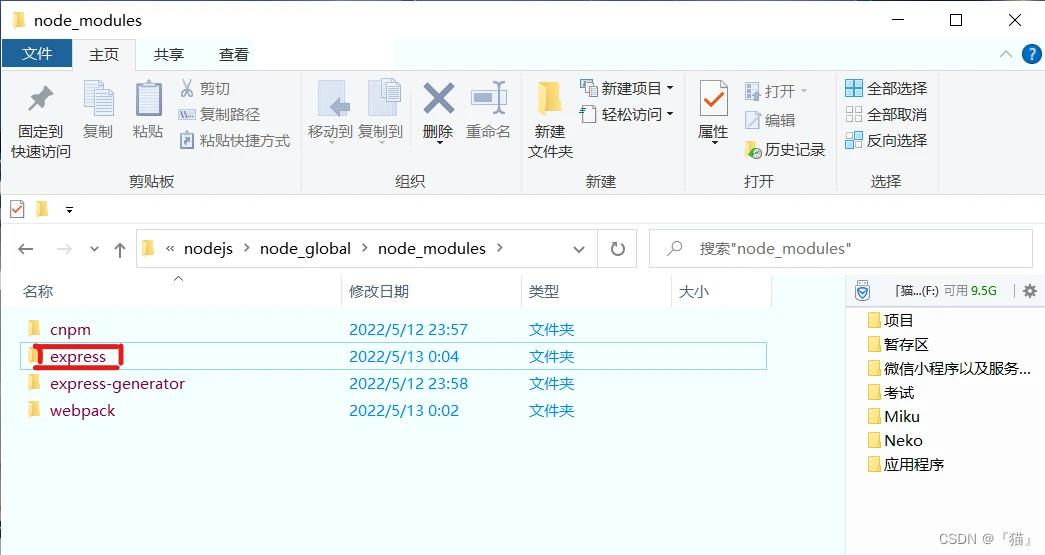Click the Paste clipboard icon
This screenshot has height=555, width=1045.
(x=148, y=102)
